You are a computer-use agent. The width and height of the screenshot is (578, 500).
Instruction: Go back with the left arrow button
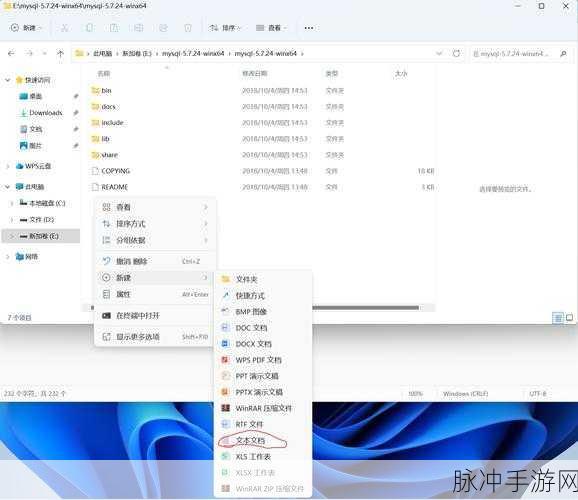pyautogui.click(x=11, y=53)
